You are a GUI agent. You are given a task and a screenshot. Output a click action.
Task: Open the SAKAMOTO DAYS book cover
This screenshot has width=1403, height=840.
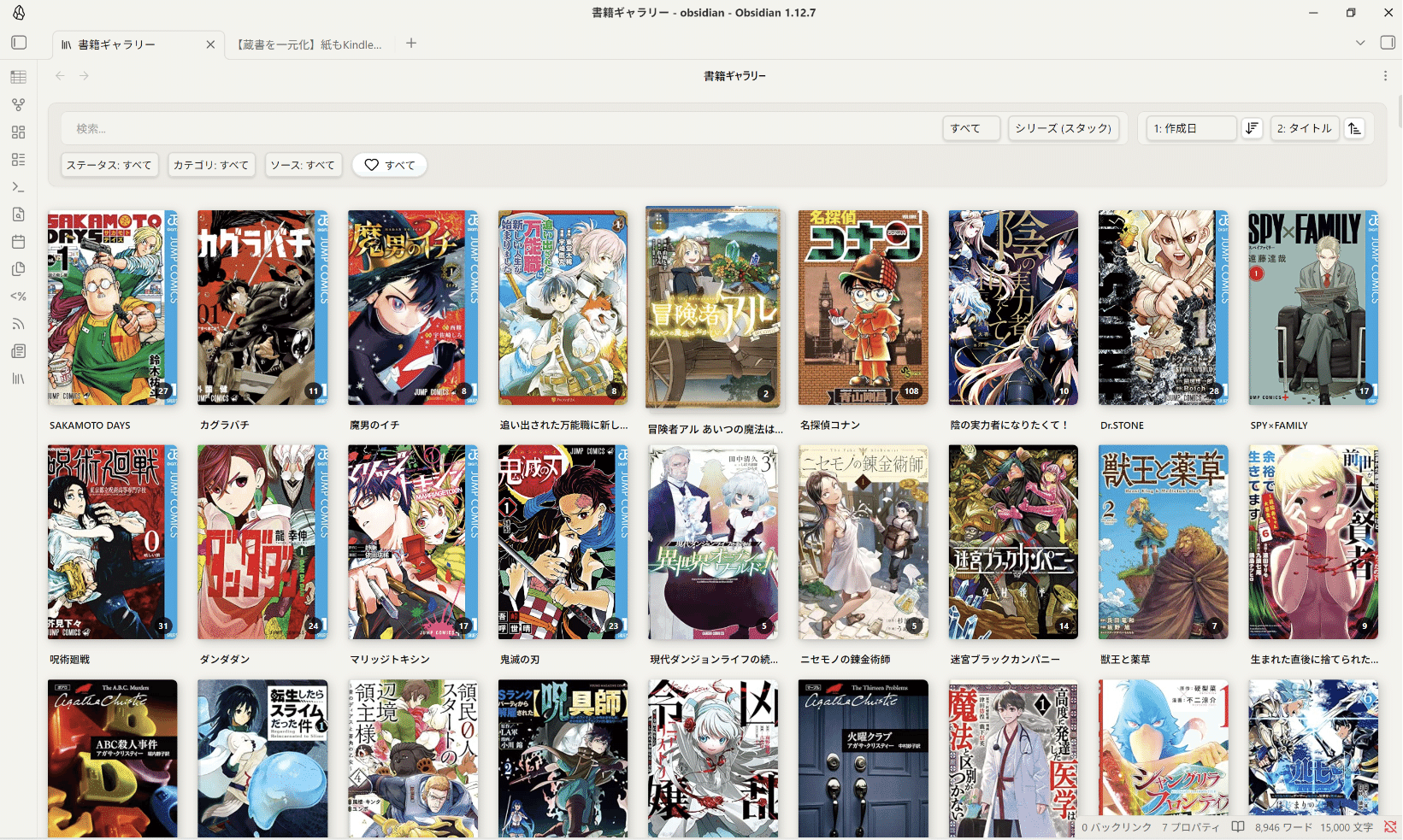click(113, 308)
